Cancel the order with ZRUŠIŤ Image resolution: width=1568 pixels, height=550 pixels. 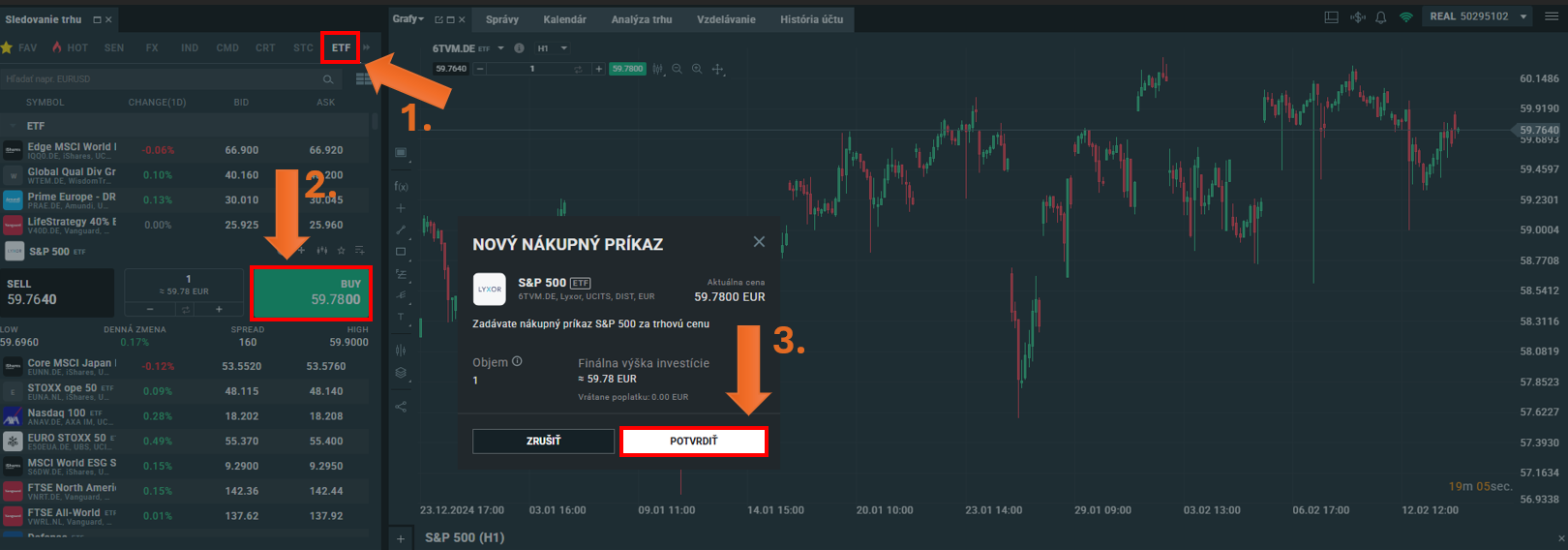[543, 442]
